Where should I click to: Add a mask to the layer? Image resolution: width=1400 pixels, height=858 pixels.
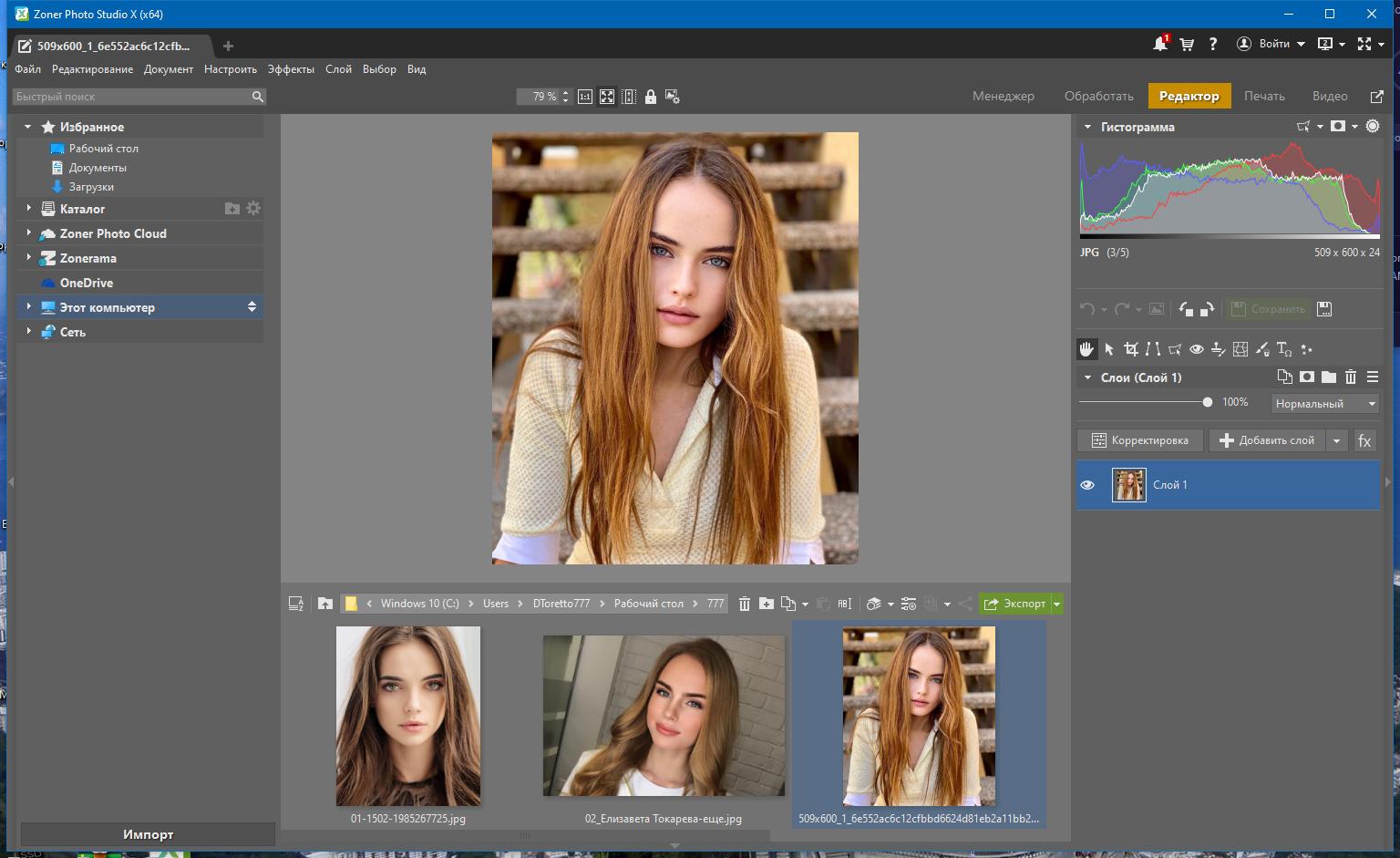point(1307,377)
